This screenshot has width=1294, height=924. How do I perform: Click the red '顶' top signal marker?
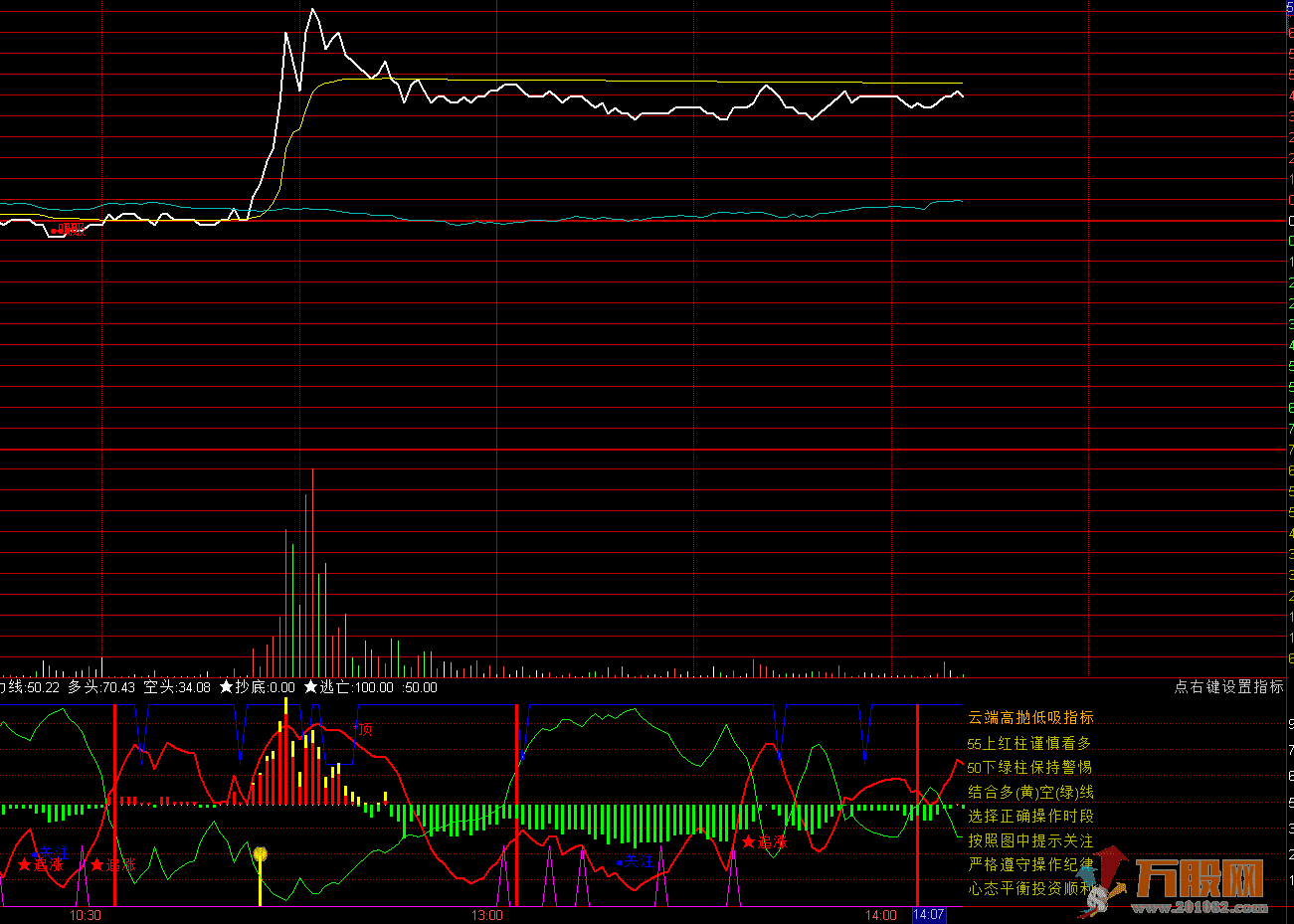363,730
